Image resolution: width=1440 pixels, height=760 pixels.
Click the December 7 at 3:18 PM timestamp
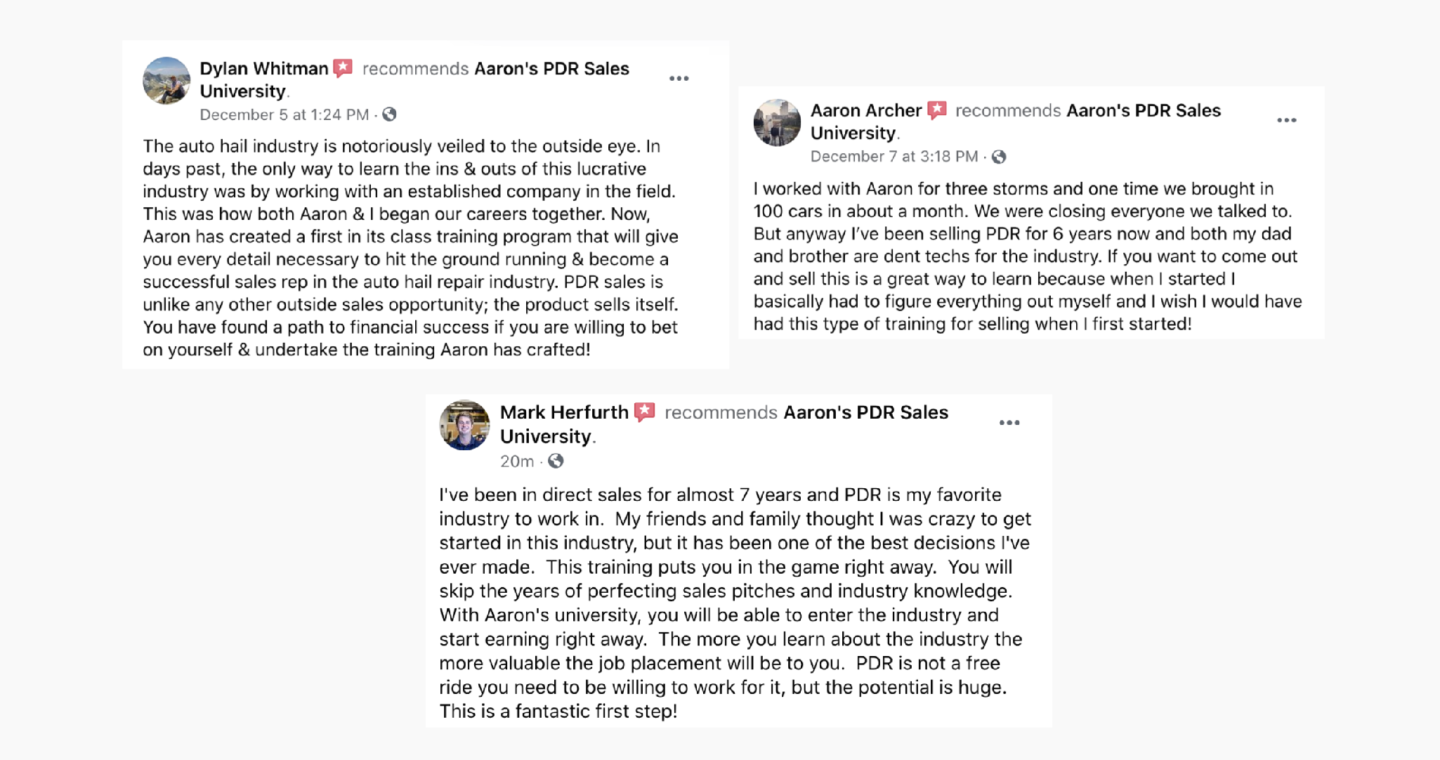pyautogui.click(x=894, y=157)
